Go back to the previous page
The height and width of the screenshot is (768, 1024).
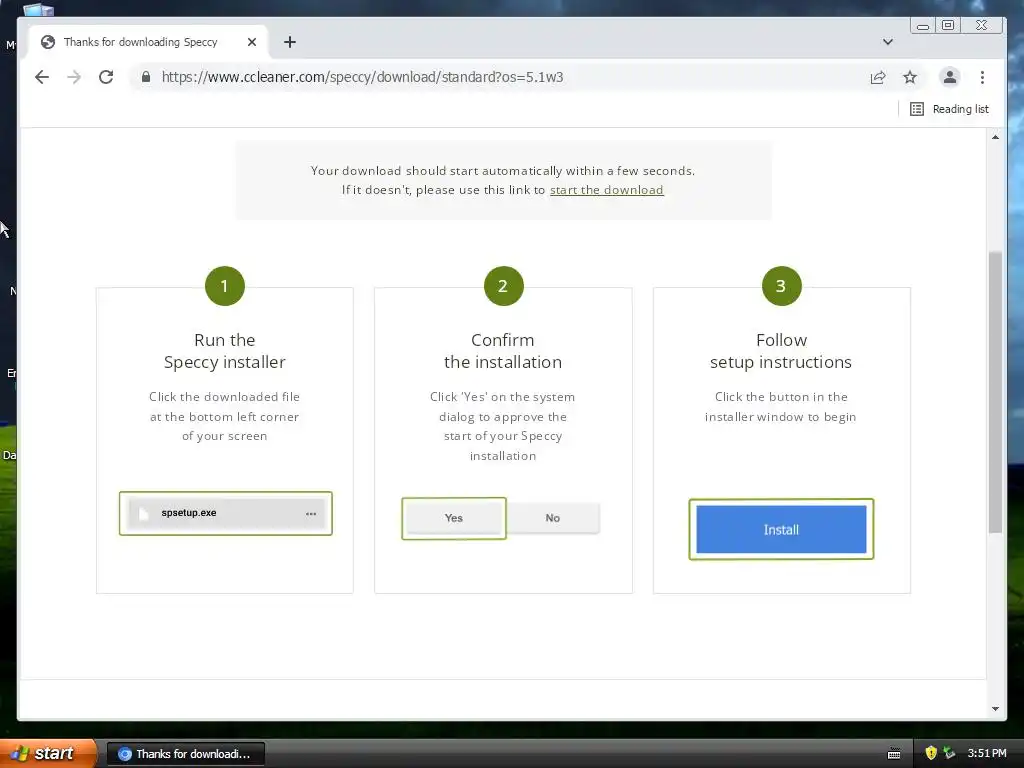click(x=42, y=77)
